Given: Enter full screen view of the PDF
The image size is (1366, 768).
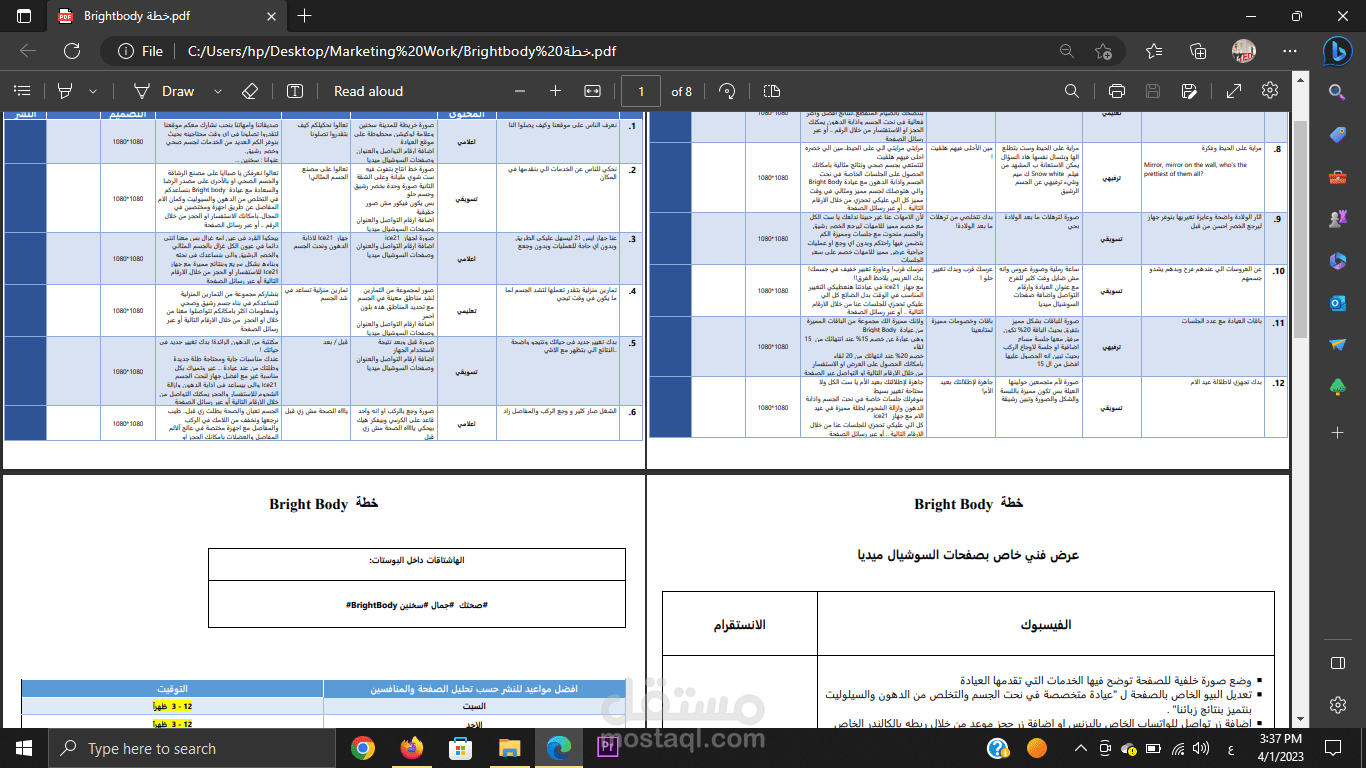Looking at the screenshot, I should pyautogui.click(x=1234, y=91).
